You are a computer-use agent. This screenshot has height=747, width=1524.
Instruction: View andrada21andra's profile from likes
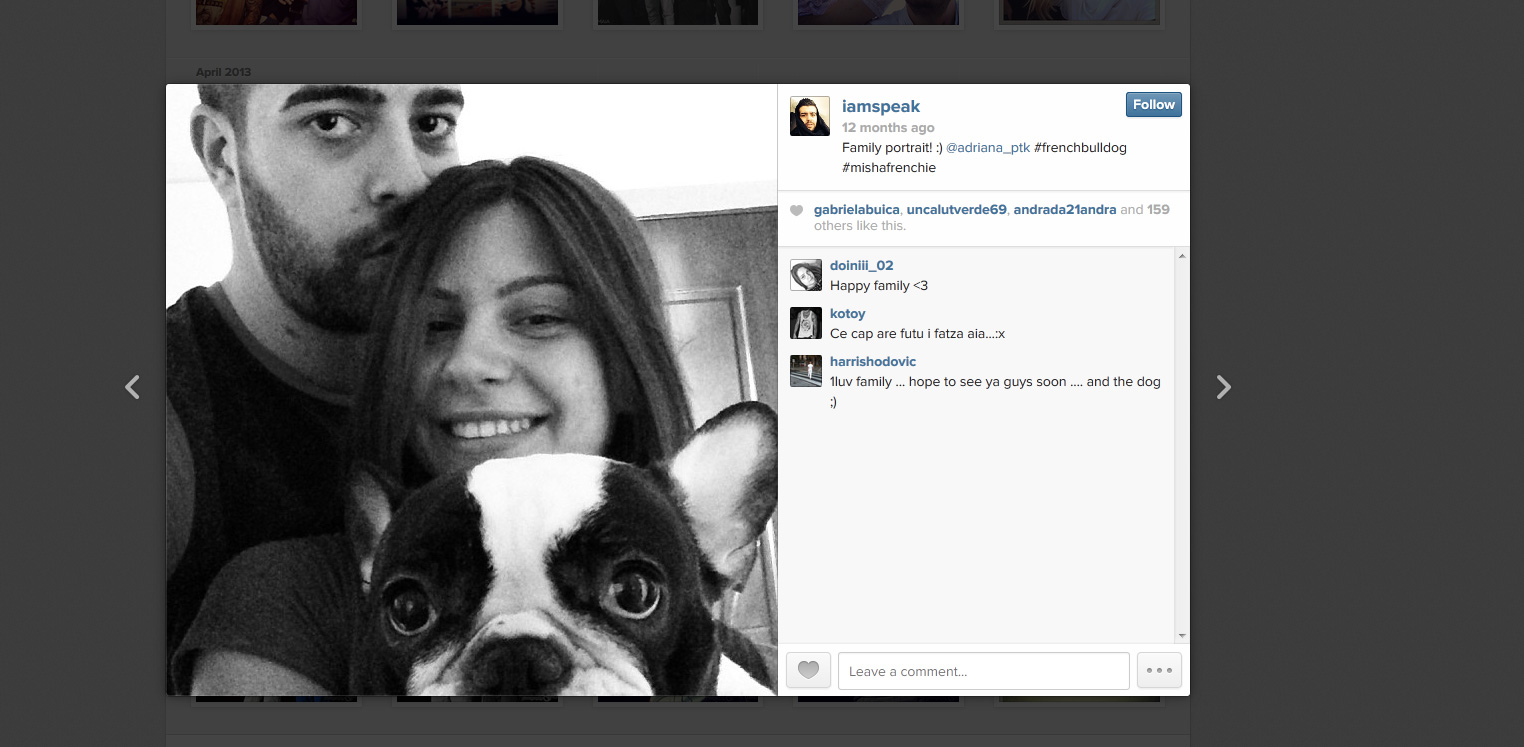tap(1064, 210)
